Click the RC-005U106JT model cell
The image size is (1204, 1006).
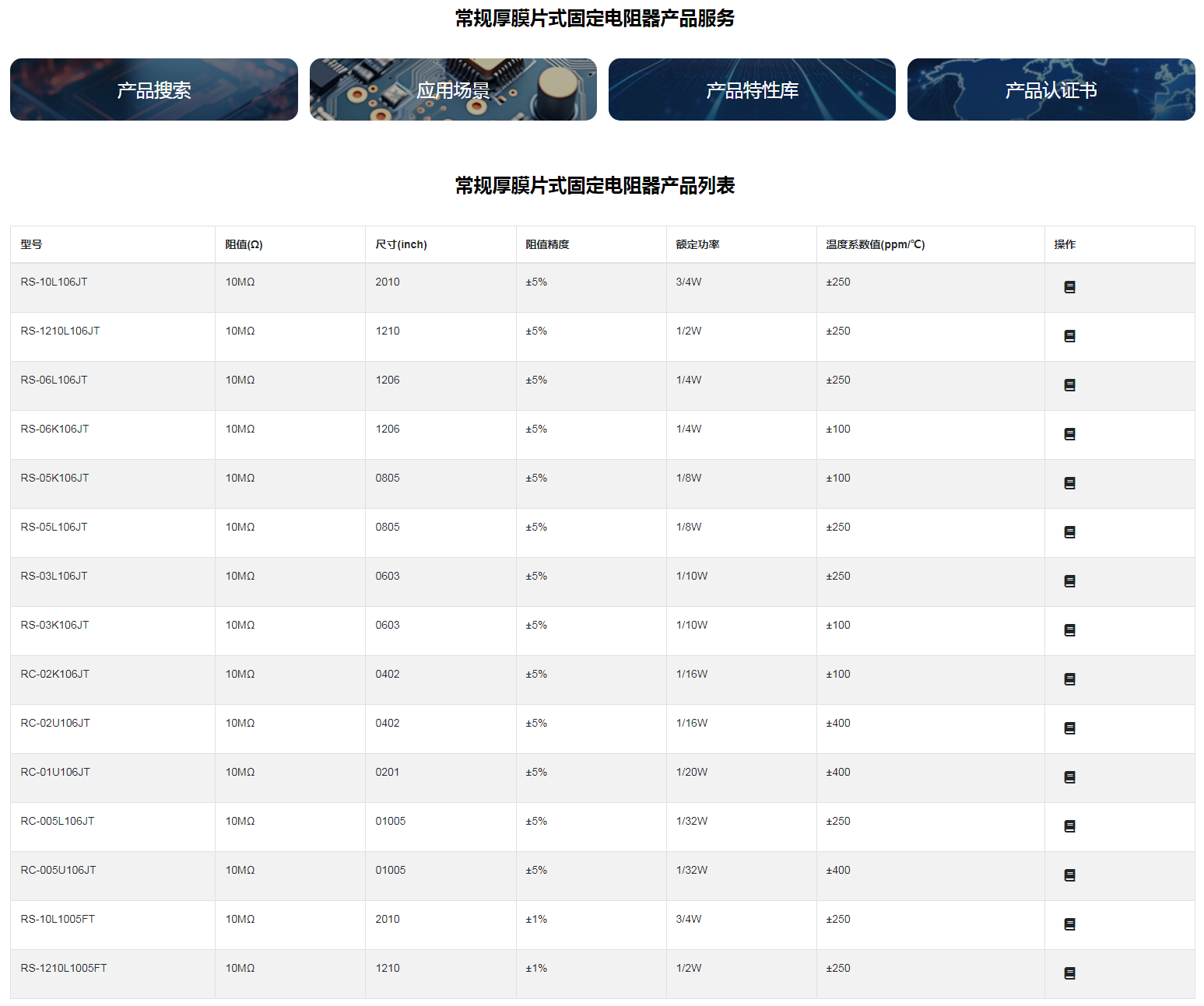[x=58, y=870]
